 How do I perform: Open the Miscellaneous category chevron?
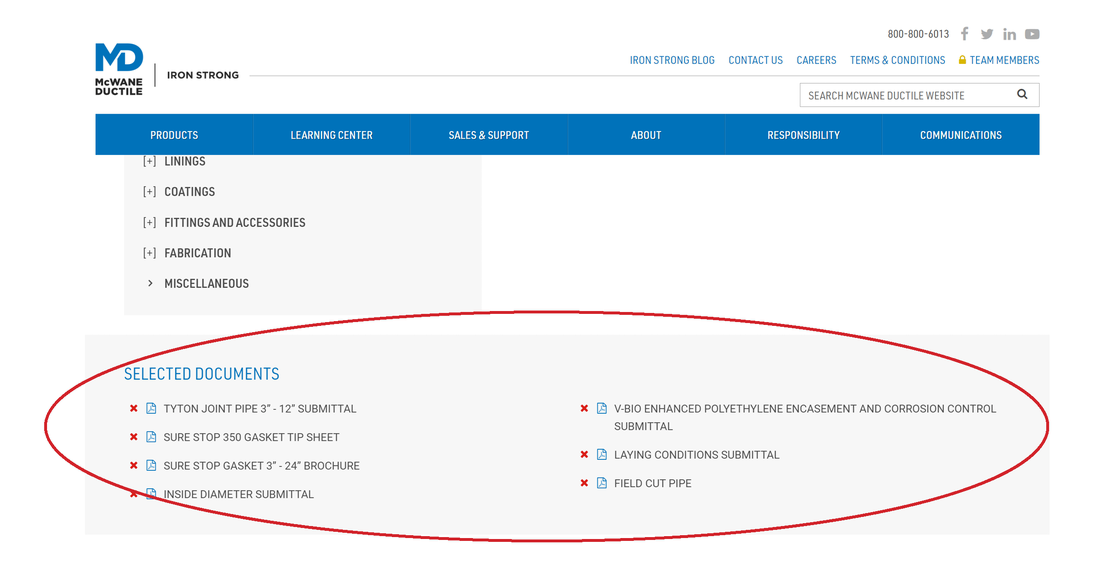[149, 283]
